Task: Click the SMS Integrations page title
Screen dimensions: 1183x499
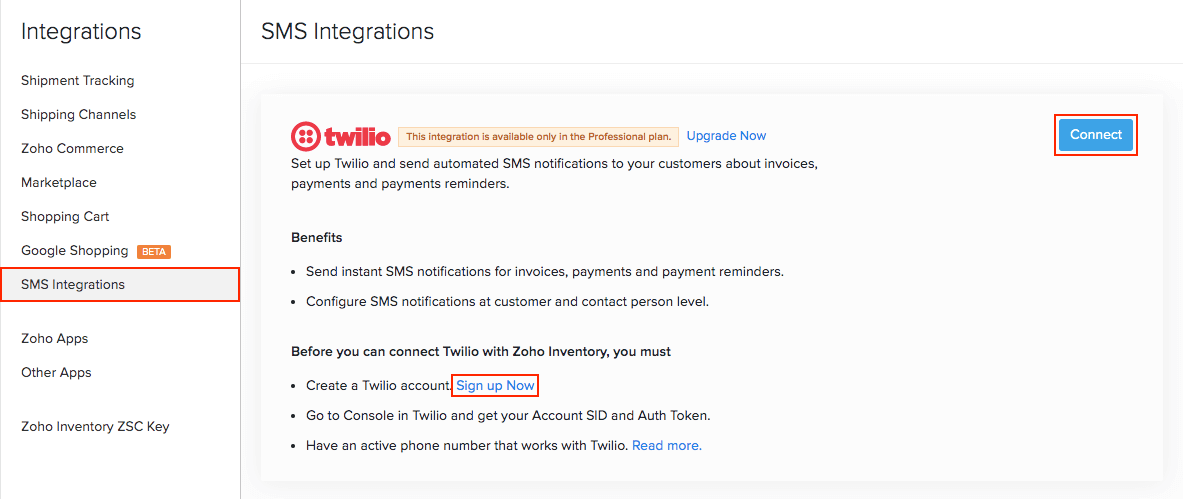Action: tap(347, 32)
